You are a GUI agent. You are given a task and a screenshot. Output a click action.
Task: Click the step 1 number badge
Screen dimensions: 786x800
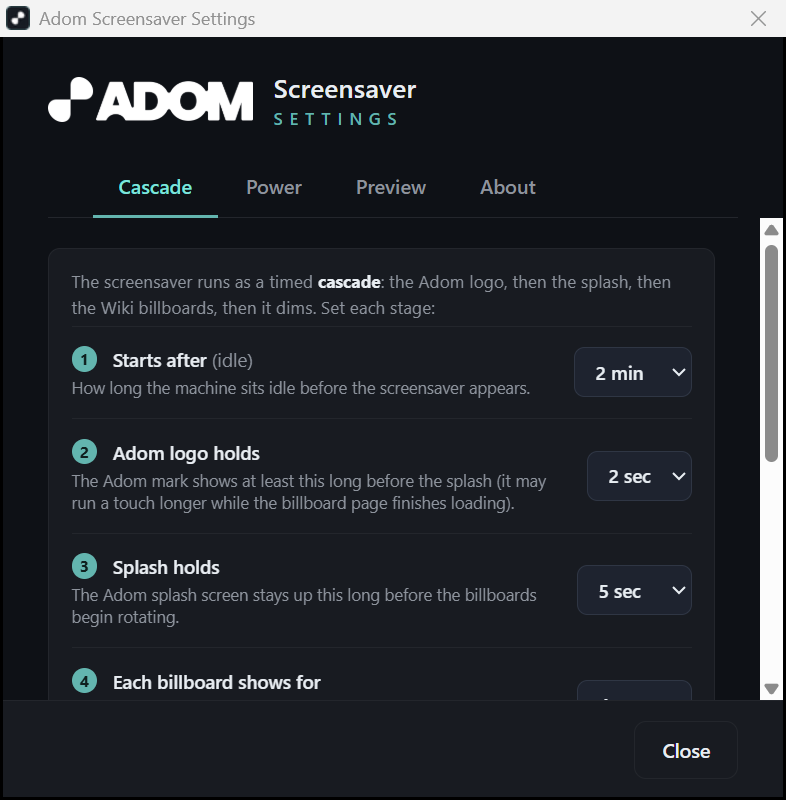[84, 359]
